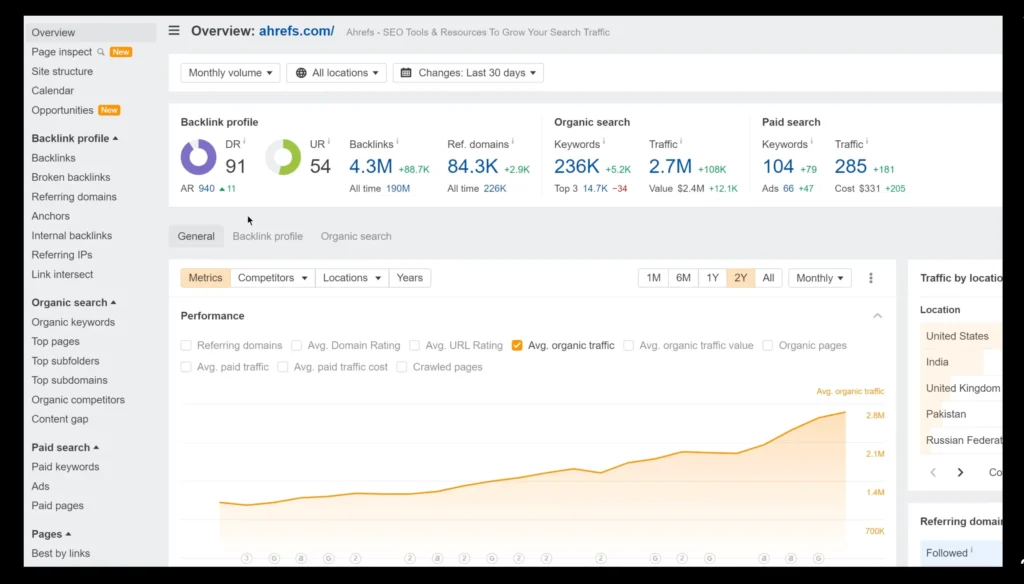Click info icon beside Organic search Traffic
This screenshot has height=584, width=1024.
pos(681,141)
